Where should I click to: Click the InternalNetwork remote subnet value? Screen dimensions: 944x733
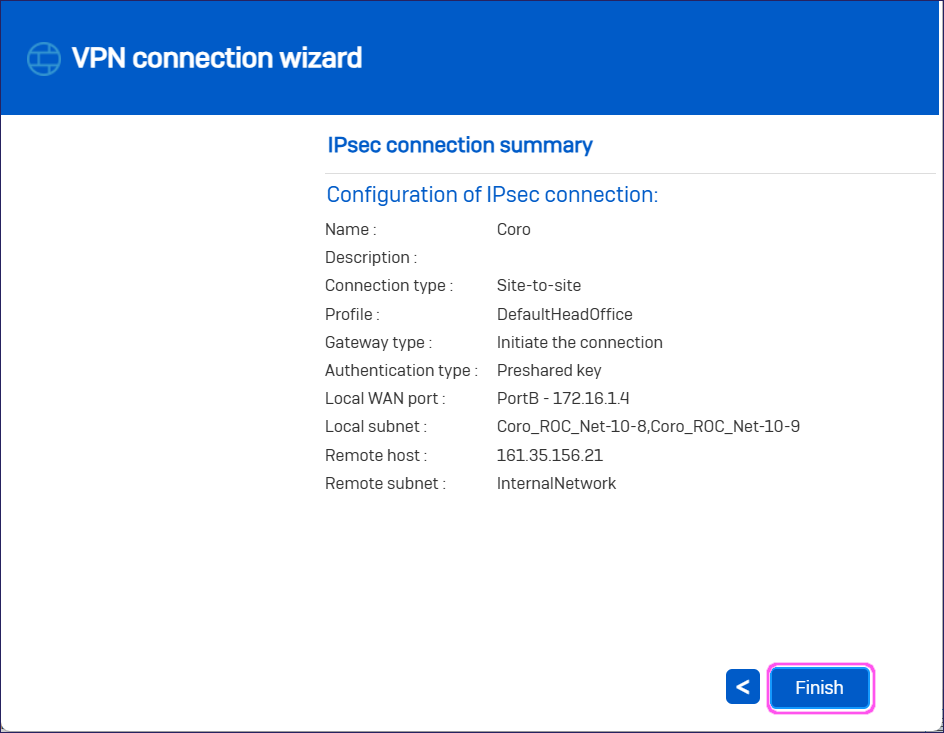click(556, 483)
